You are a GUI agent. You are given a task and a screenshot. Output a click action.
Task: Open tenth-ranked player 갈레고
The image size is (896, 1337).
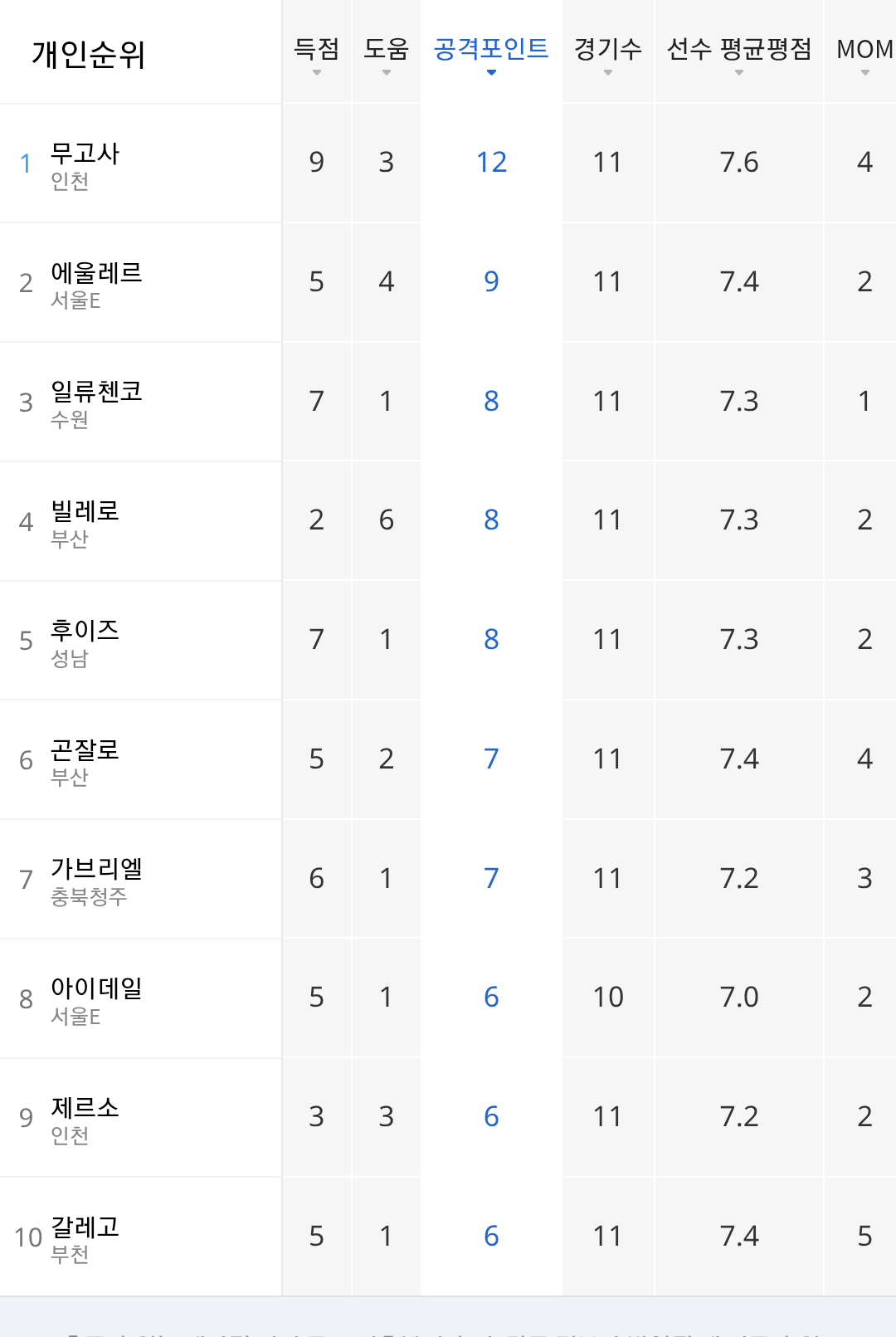tap(85, 1227)
